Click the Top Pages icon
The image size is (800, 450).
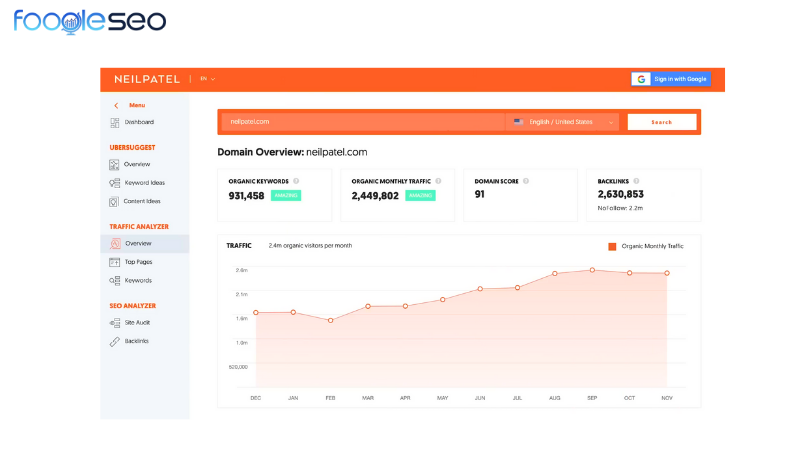pyautogui.click(x=115, y=262)
